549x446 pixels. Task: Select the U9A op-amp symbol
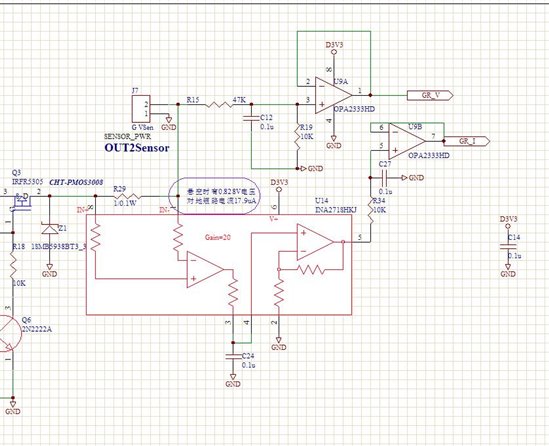coord(333,95)
